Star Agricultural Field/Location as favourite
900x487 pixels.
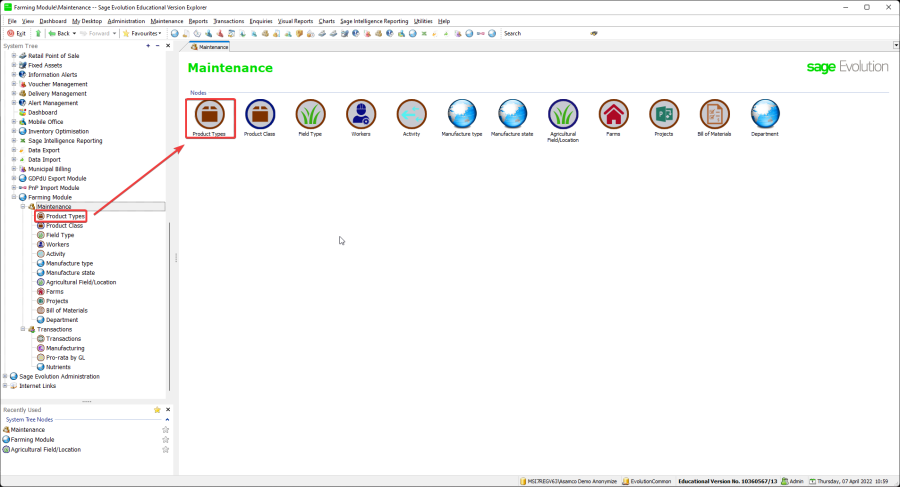[166, 450]
